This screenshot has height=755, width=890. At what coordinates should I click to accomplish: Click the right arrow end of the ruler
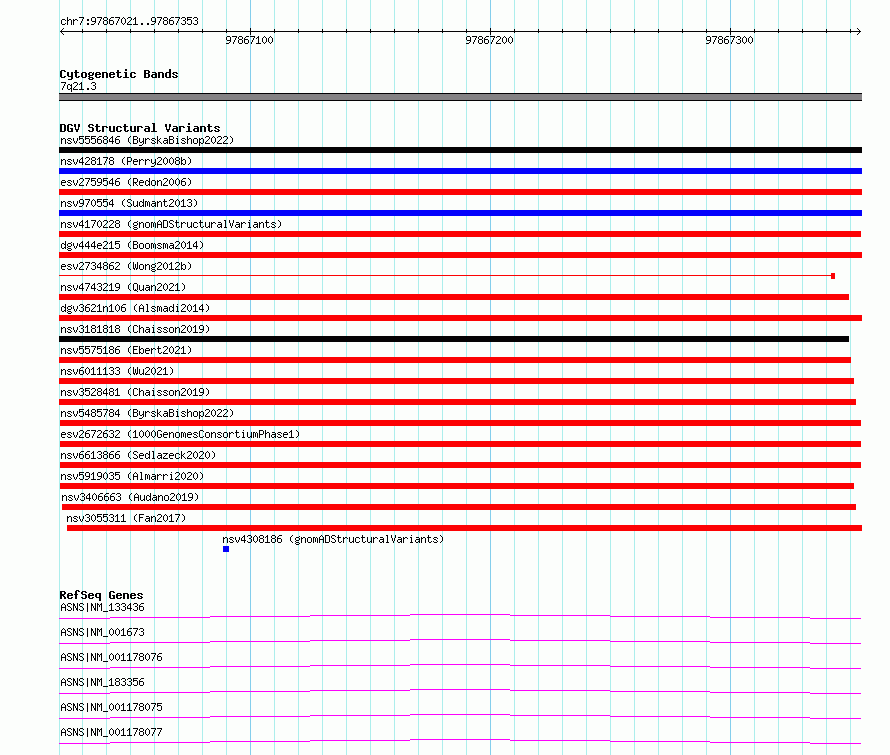tap(858, 31)
